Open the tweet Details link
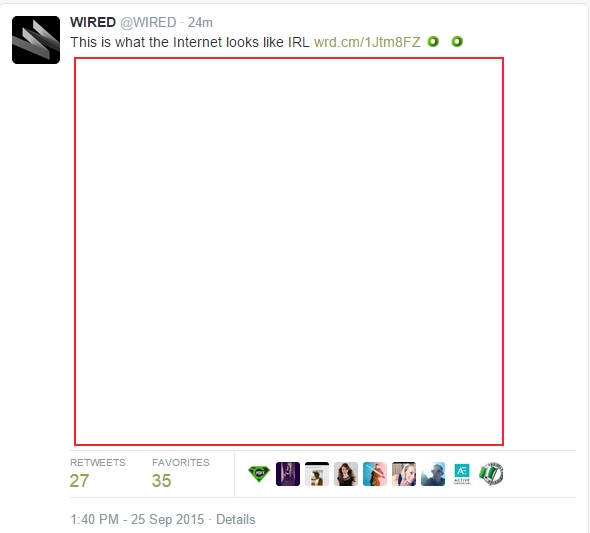The image size is (590, 533). pos(236,519)
